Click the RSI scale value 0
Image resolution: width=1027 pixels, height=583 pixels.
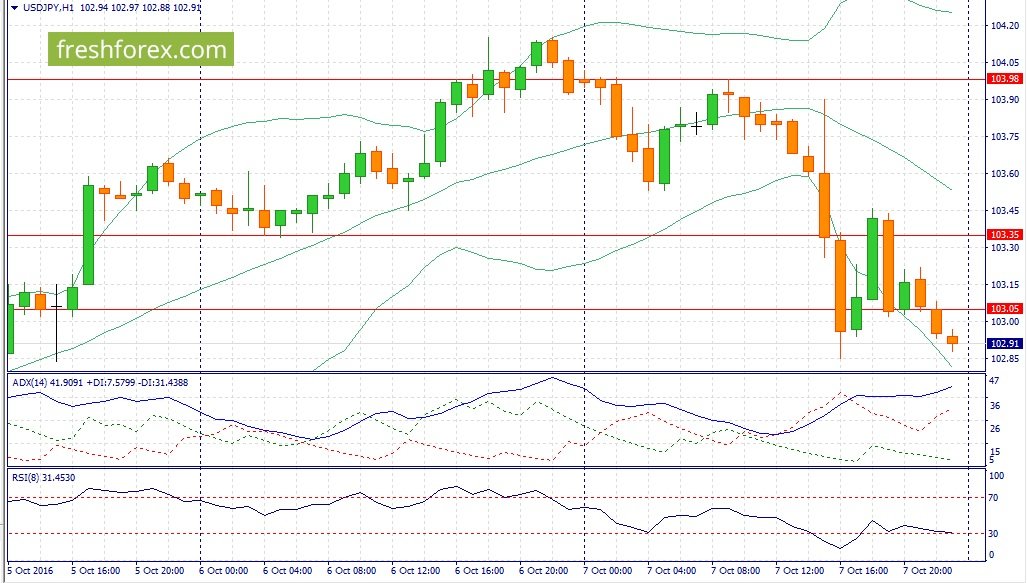pos(992,554)
